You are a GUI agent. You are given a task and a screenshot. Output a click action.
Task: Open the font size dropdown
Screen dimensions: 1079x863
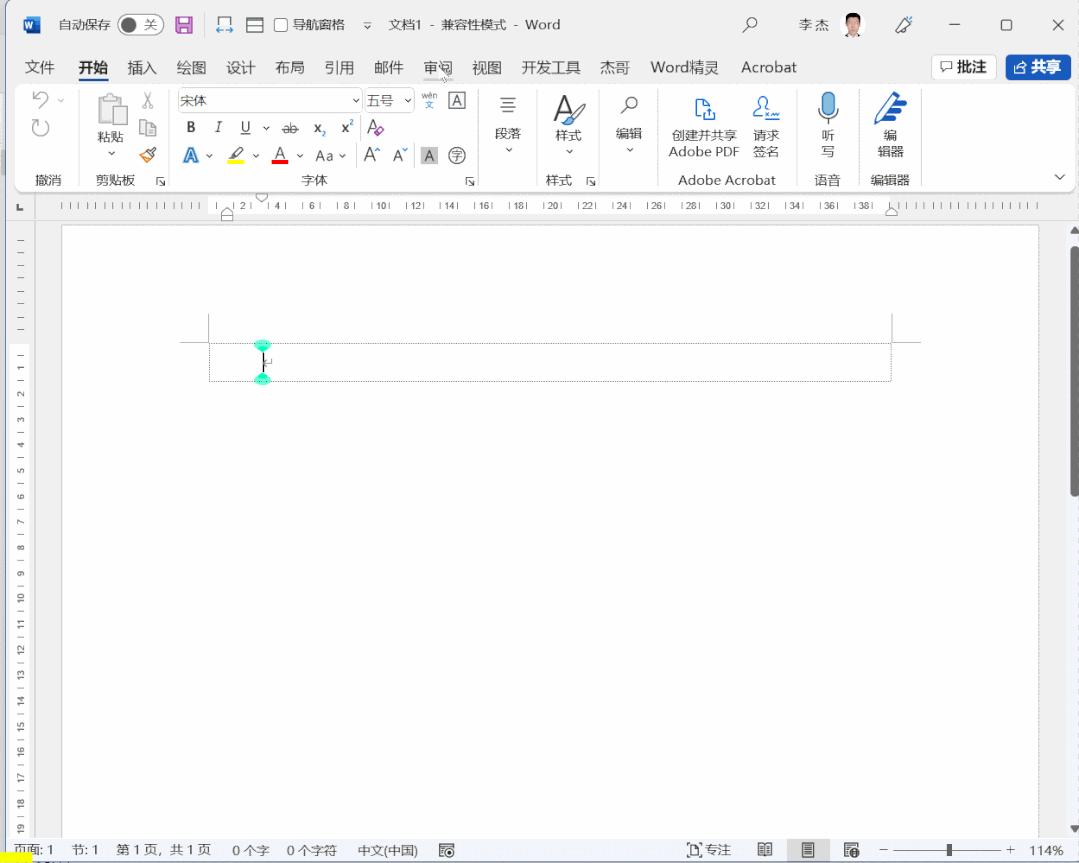[x=407, y=100]
